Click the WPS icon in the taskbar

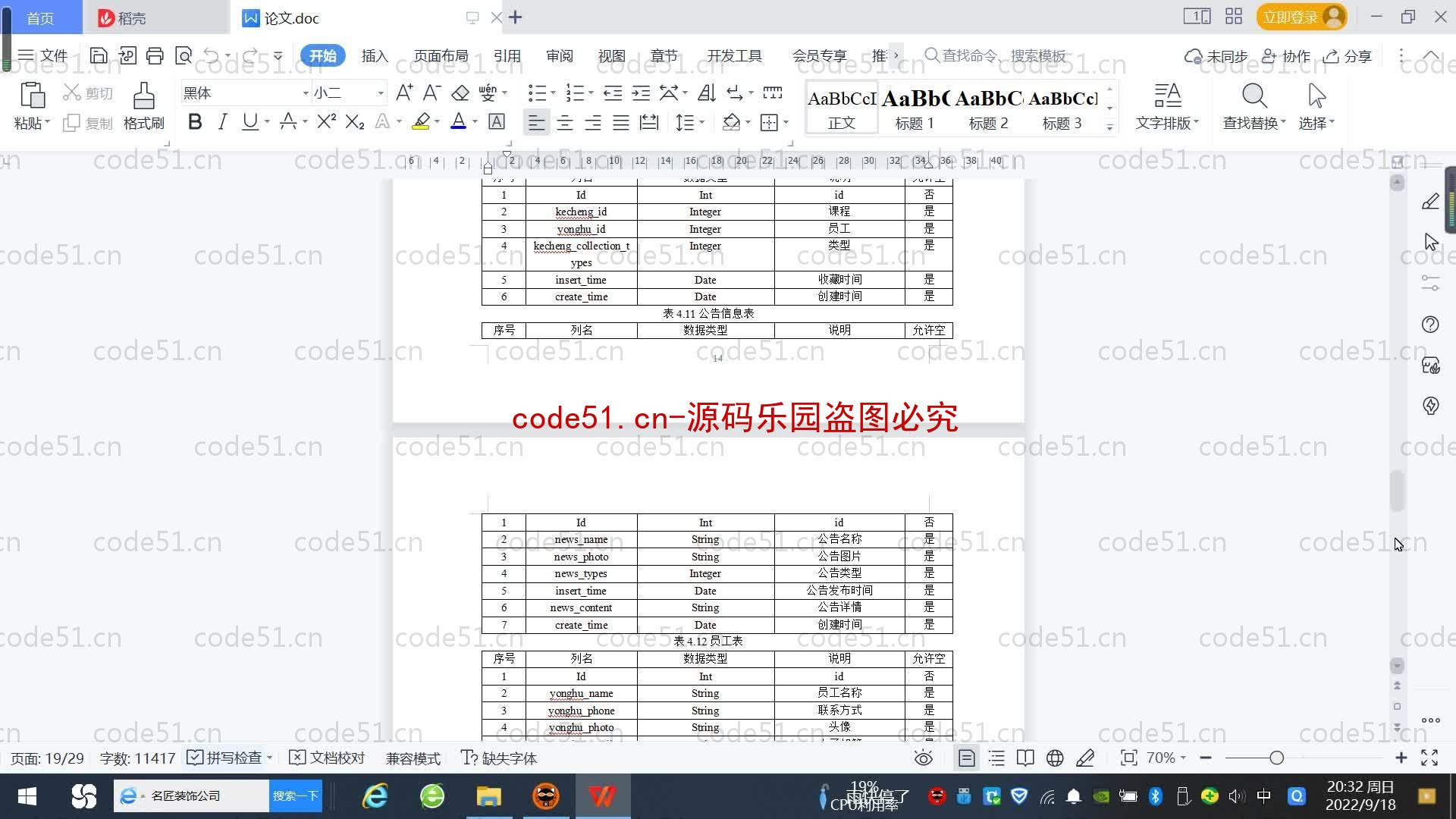click(603, 795)
